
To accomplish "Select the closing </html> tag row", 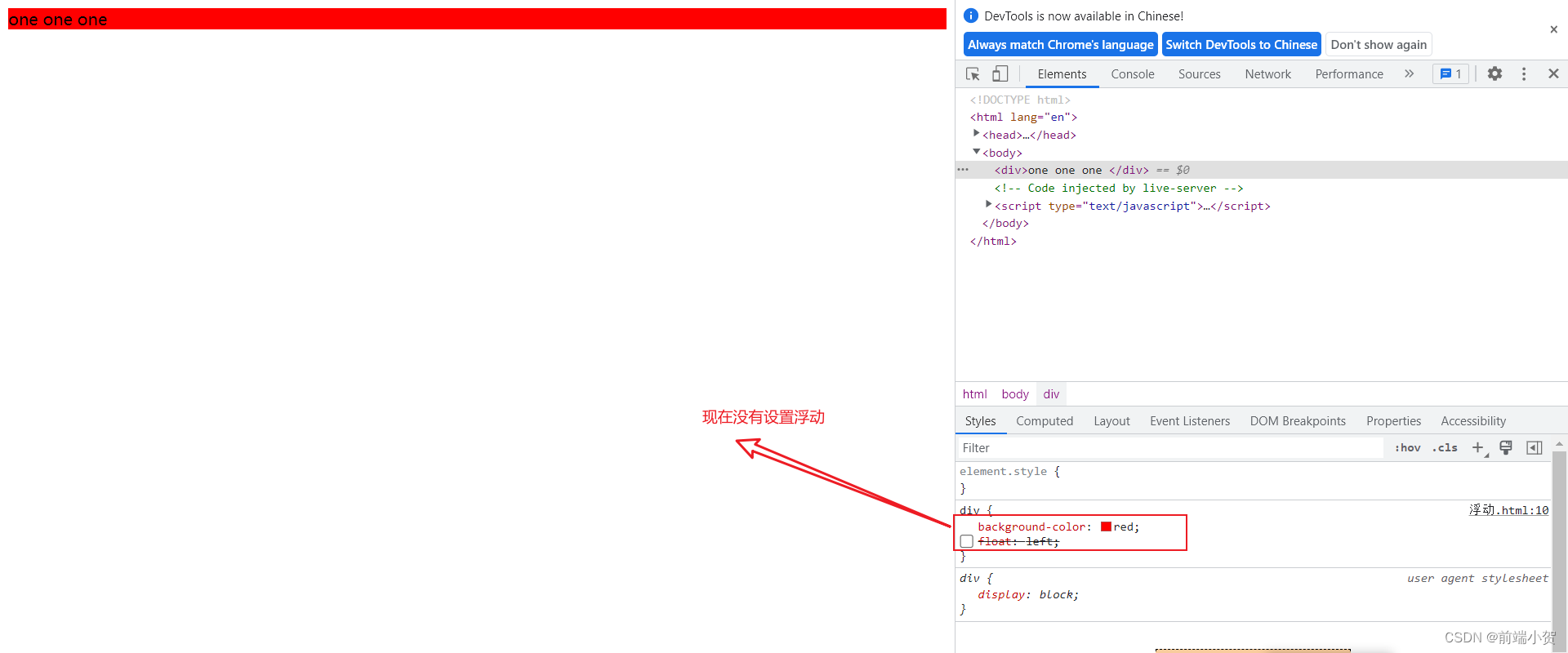I will coord(993,241).
